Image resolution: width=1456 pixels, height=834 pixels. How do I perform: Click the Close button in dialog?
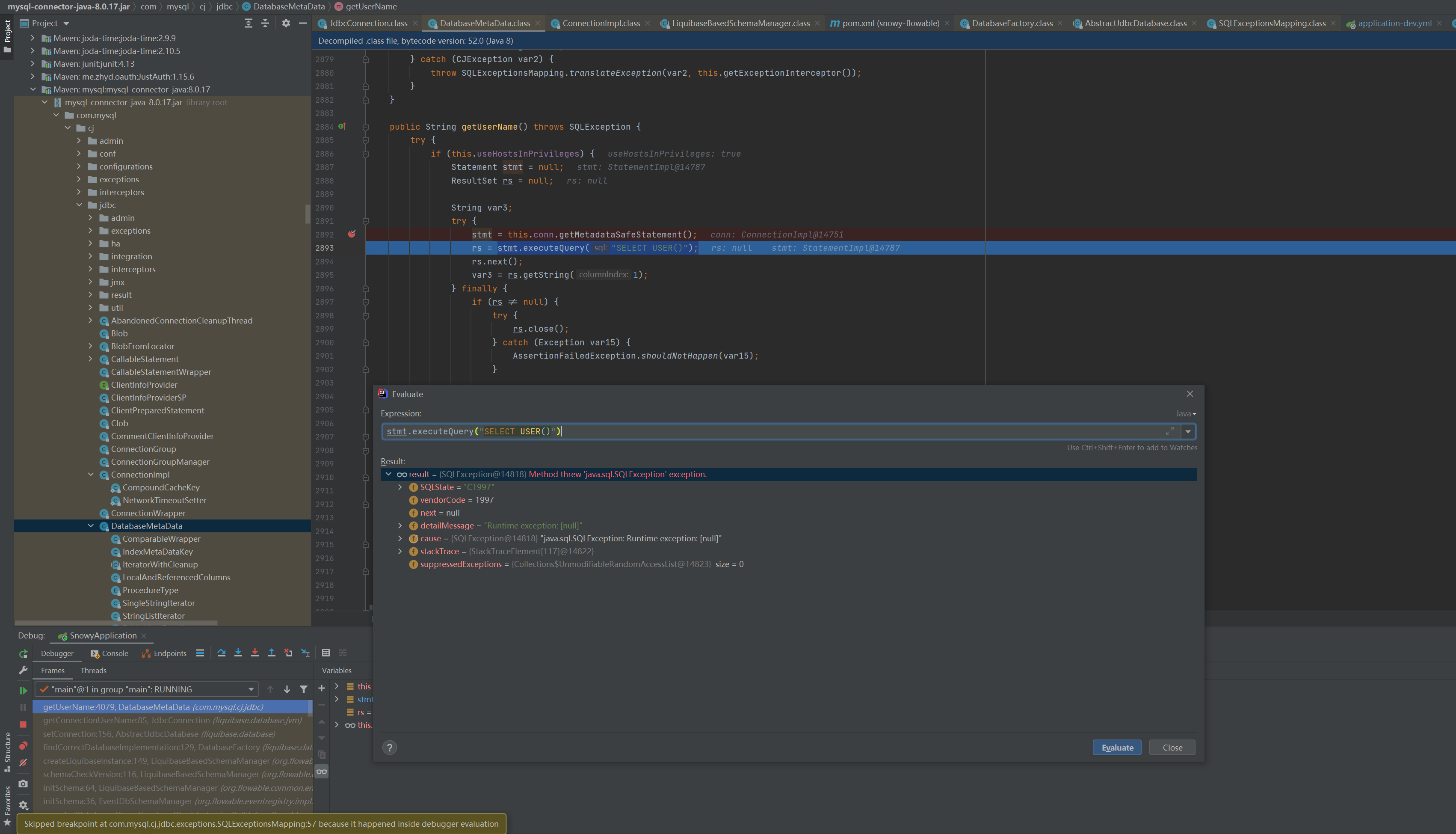1172,748
